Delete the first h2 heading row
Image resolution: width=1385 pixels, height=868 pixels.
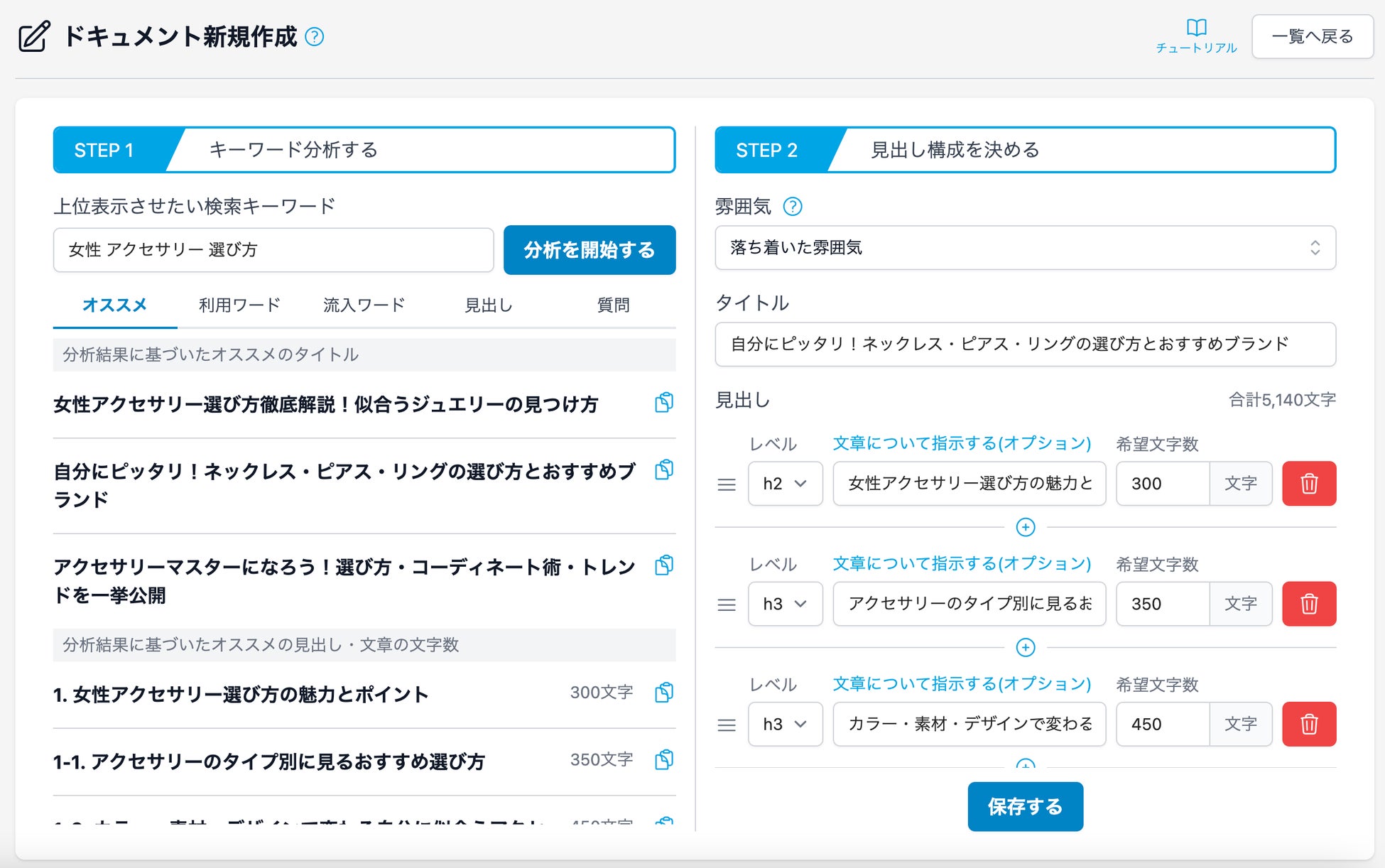pyautogui.click(x=1308, y=484)
